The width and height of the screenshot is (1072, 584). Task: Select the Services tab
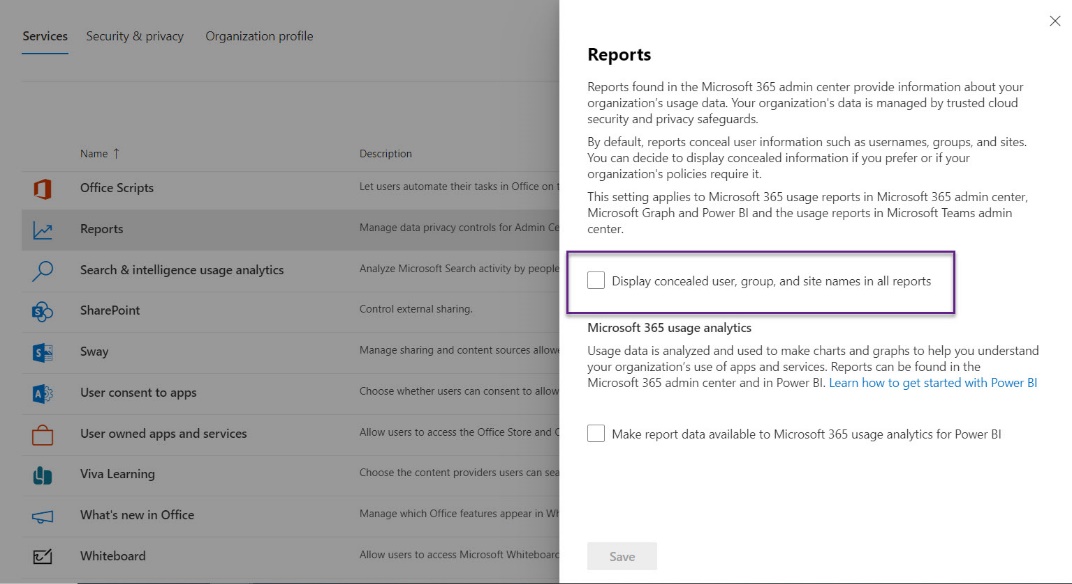[44, 35]
